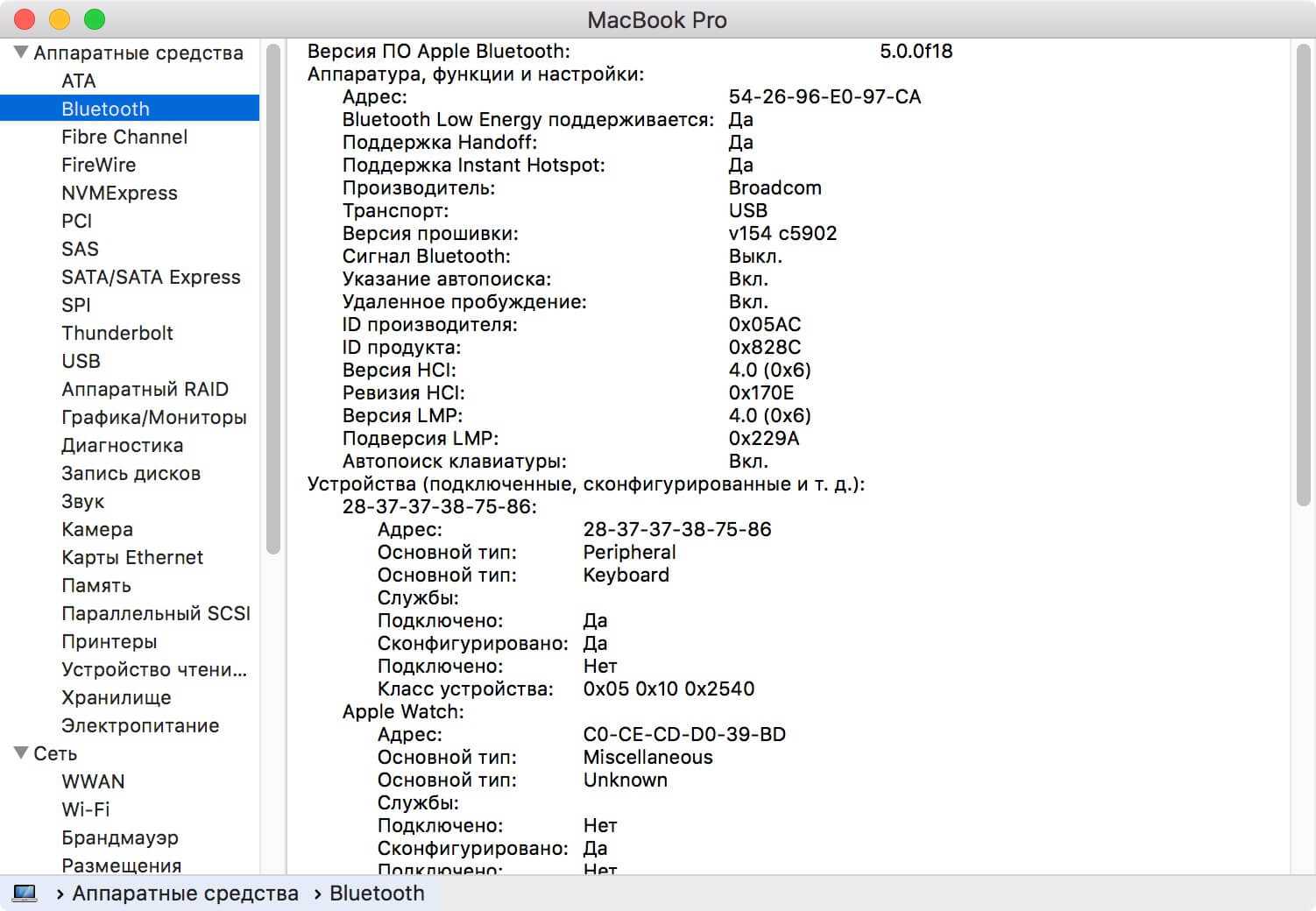Select Thunderbolt in the sidebar list
The image size is (1316, 911).
click(117, 333)
